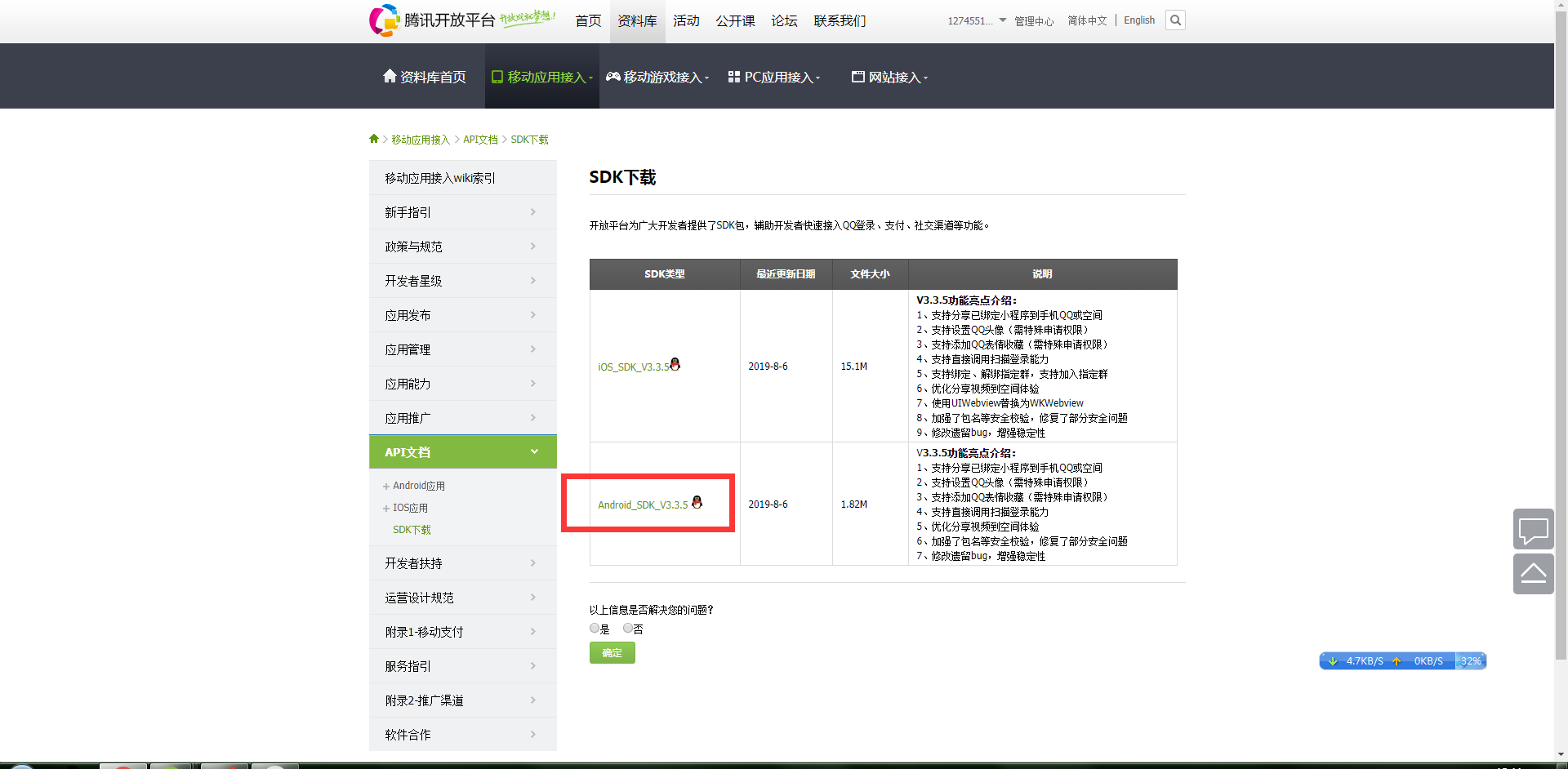Go to 首页 in top navigation
1568x769 pixels.
point(588,20)
